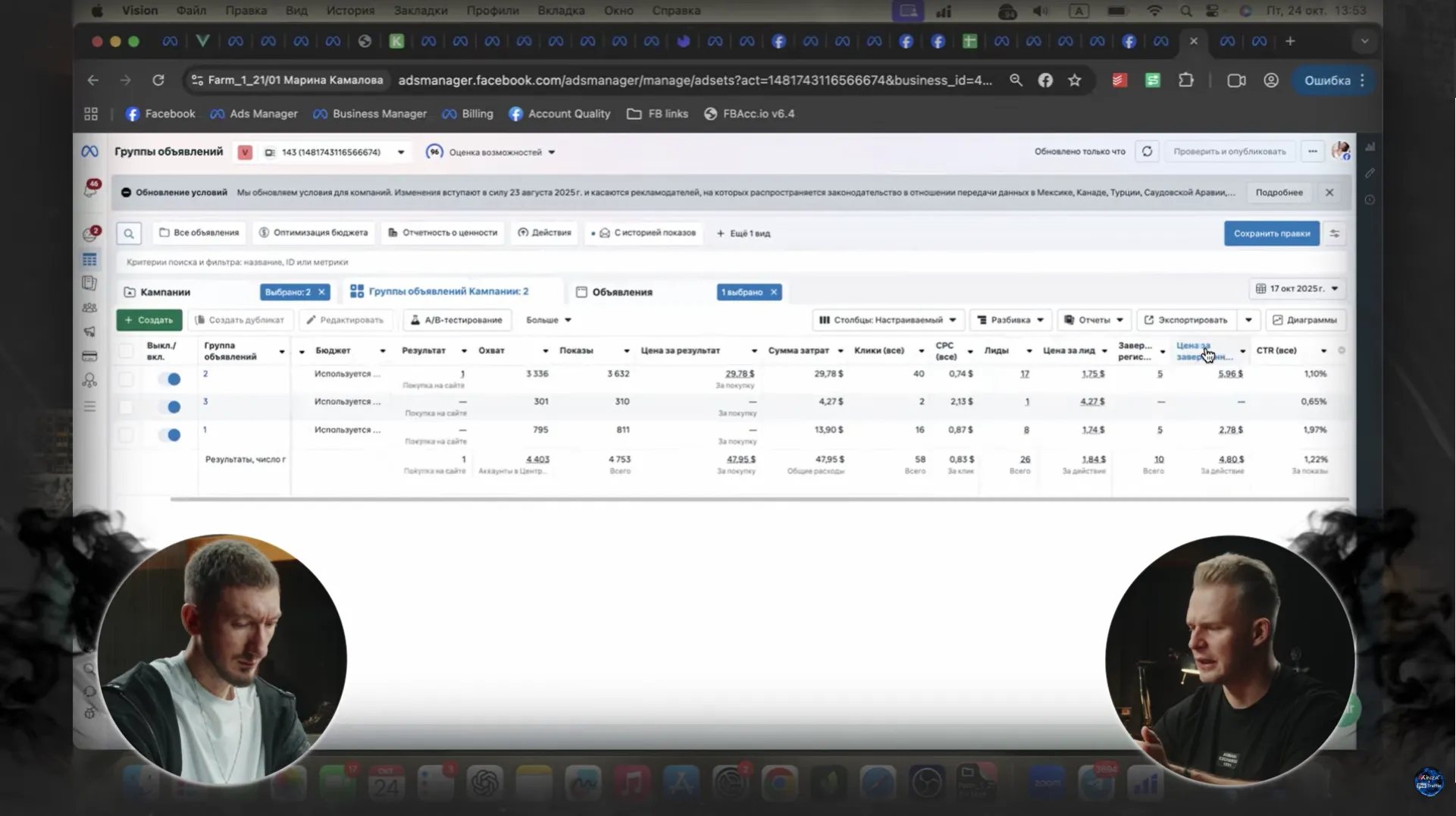Open the audiences people icon in sidebar
This screenshot has height=816, width=1456.
[x=89, y=308]
